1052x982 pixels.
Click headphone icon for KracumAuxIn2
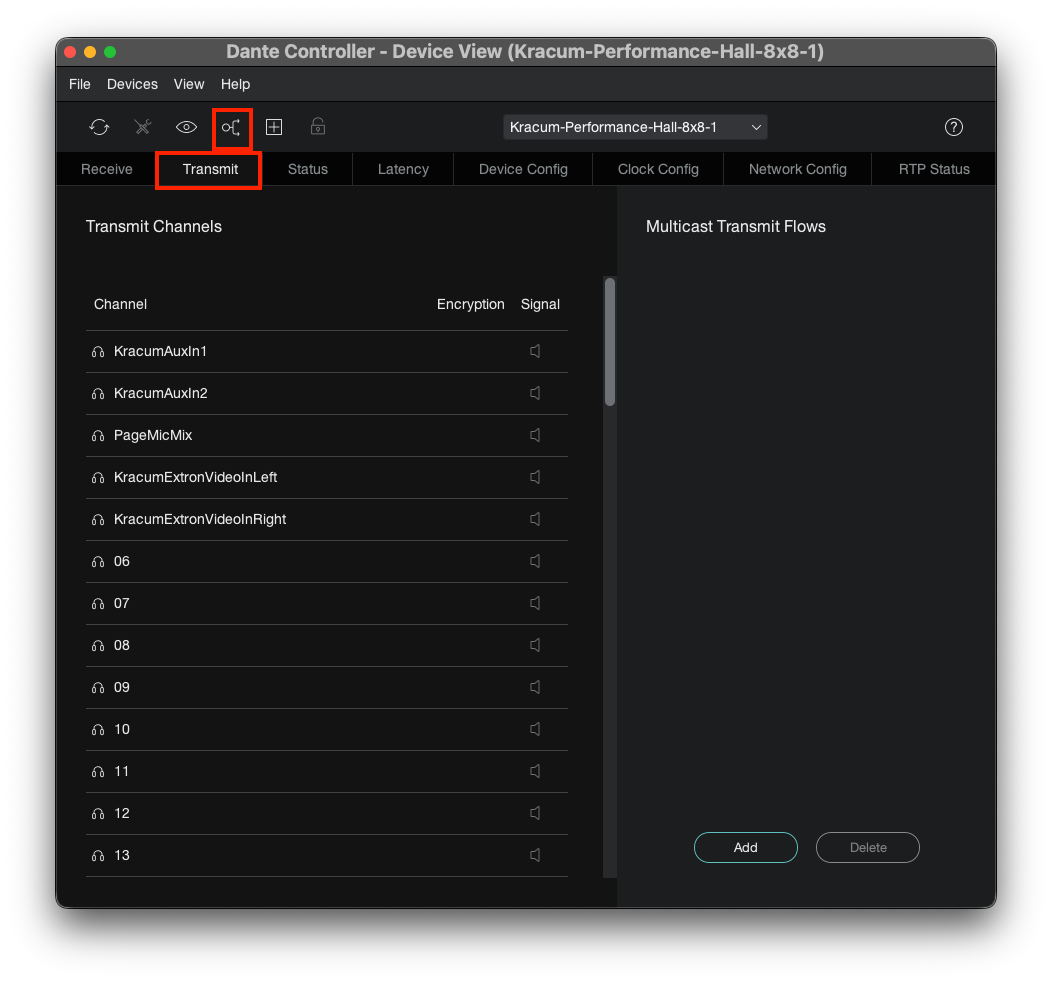click(98, 394)
